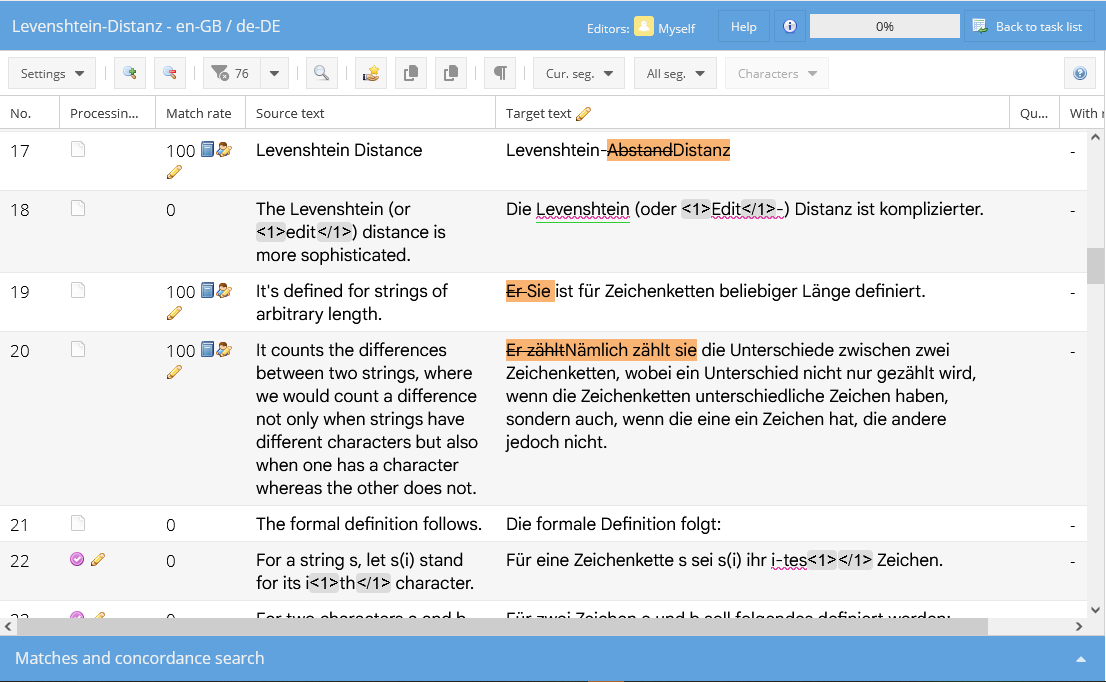Open the Characters dropdown
The image size is (1106, 682).
pos(777,73)
